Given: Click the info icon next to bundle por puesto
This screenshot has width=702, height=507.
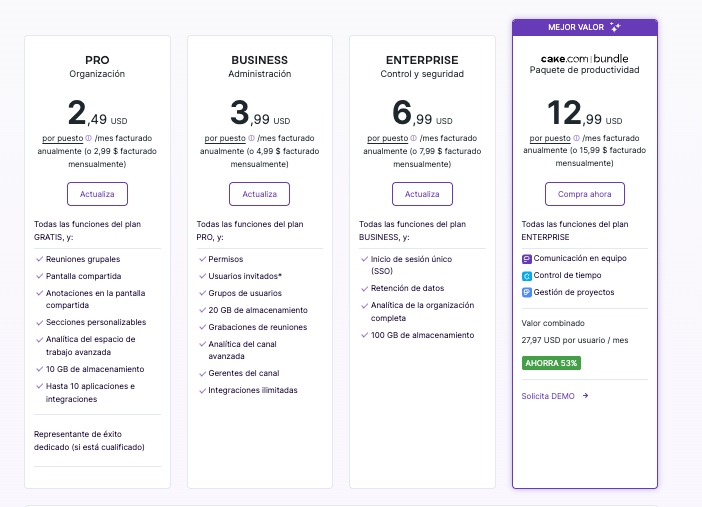Looking at the screenshot, I should (577, 138).
